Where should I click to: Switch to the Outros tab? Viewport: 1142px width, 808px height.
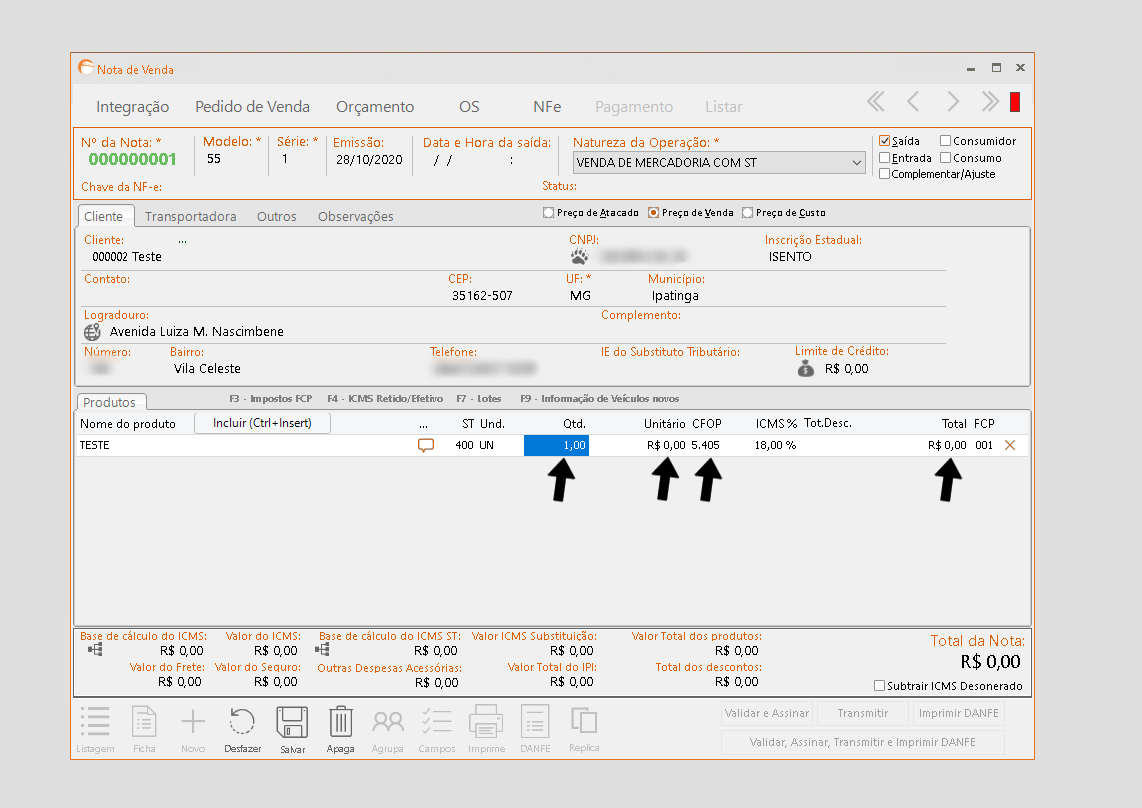click(x=277, y=216)
